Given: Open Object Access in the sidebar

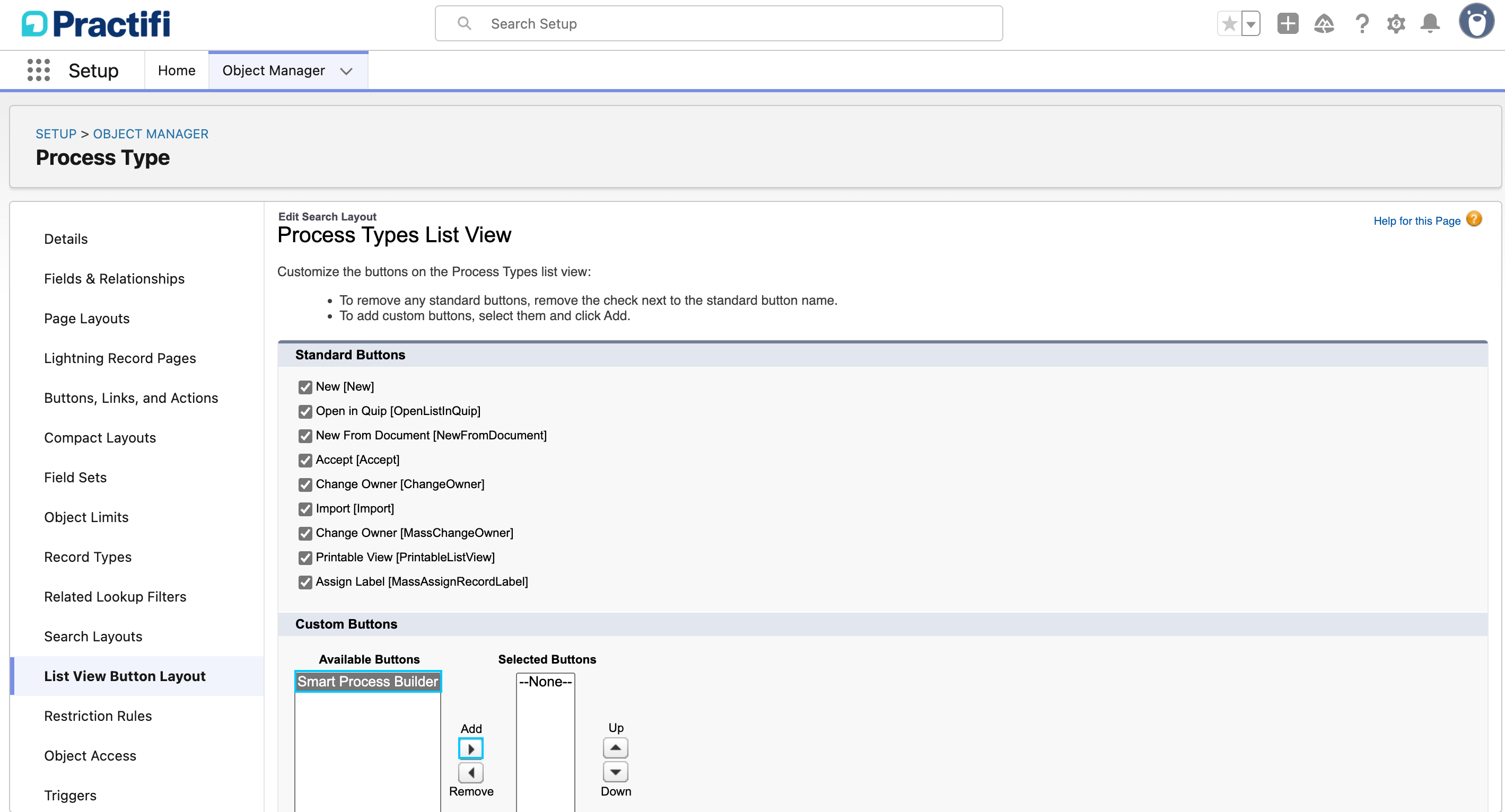Looking at the screenshot, I should (x=91, y=755).
